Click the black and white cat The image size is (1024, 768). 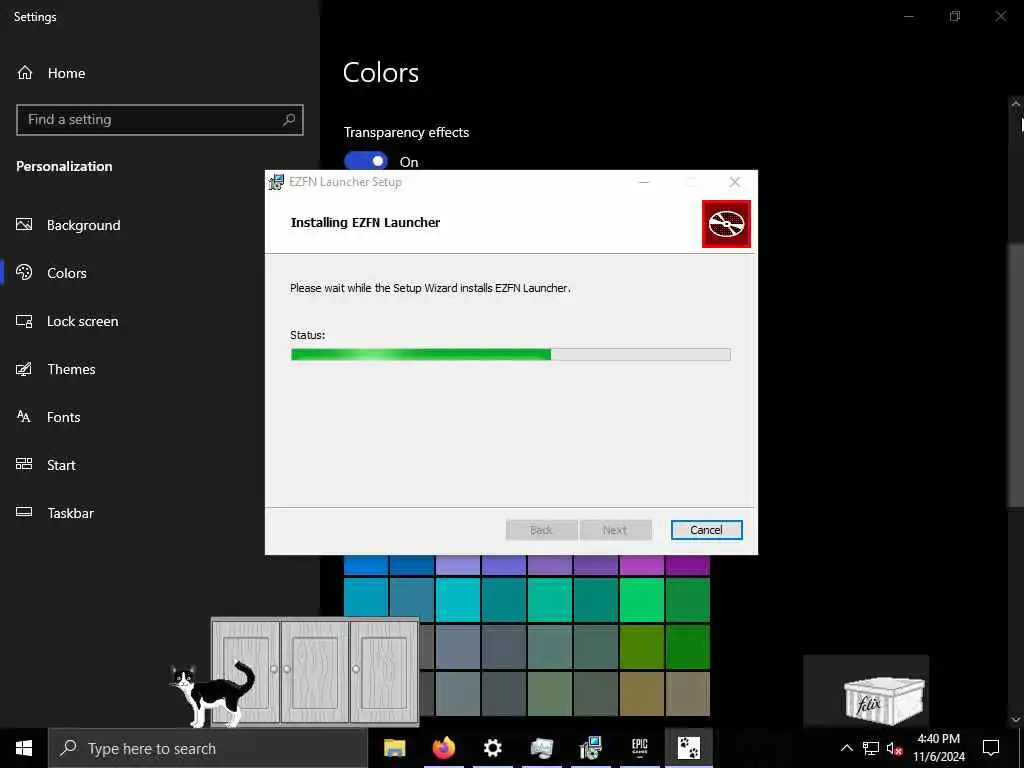click(x=212, y=692)
